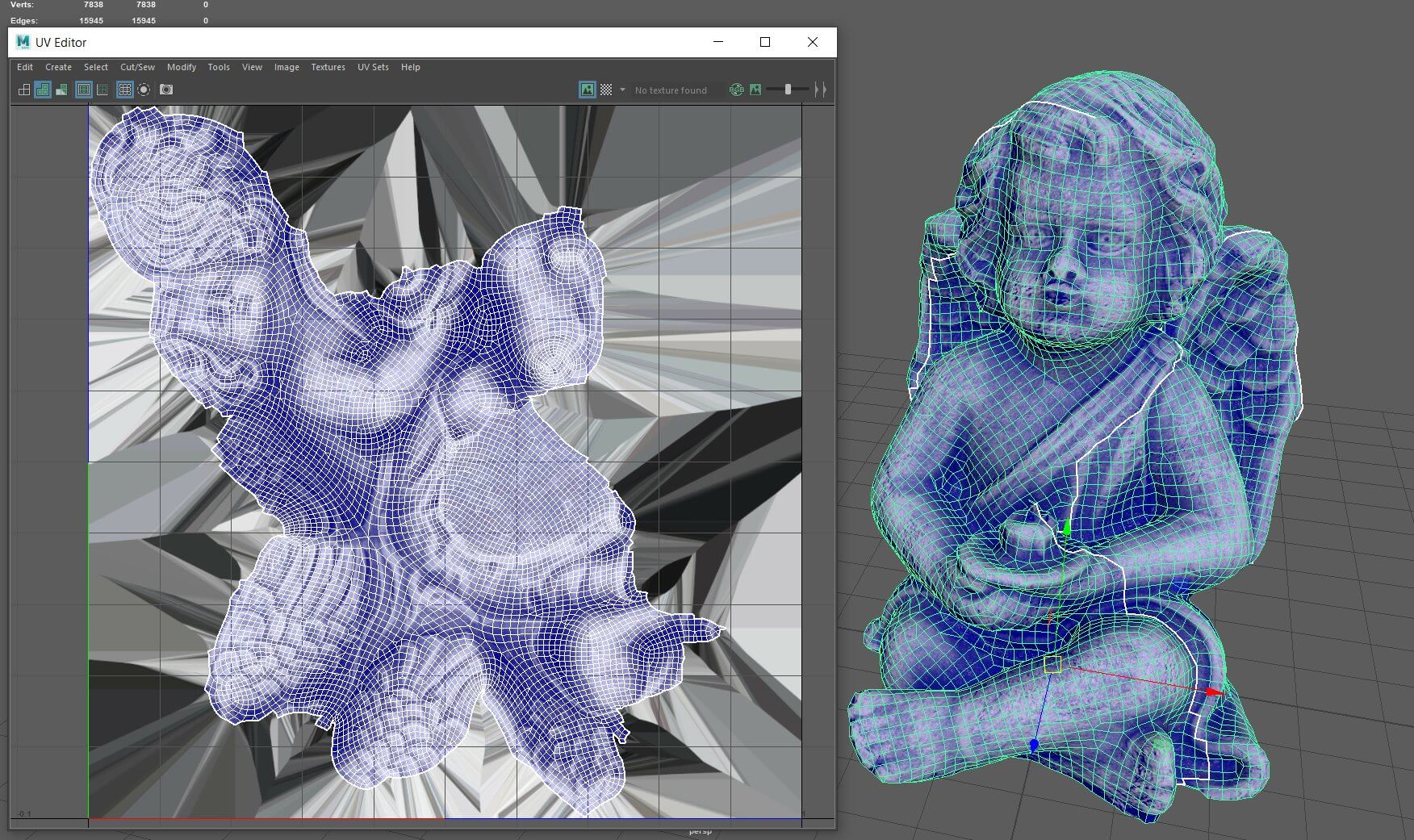
Task: Click the RGB channels display icon
Action: click(736, 90)
